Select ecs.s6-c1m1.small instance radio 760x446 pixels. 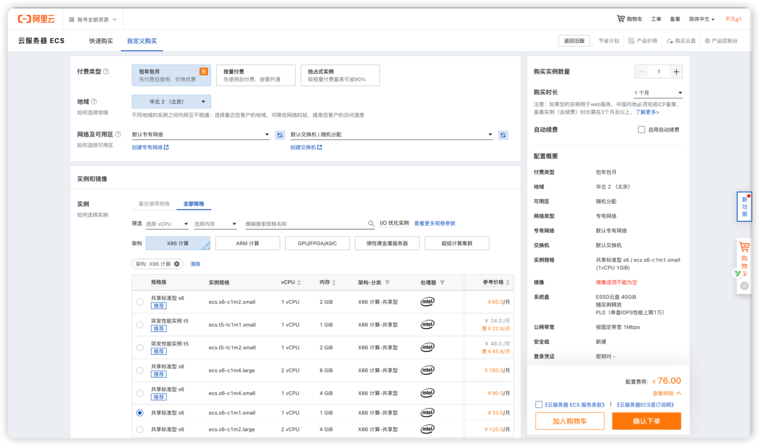coord(140,413)
